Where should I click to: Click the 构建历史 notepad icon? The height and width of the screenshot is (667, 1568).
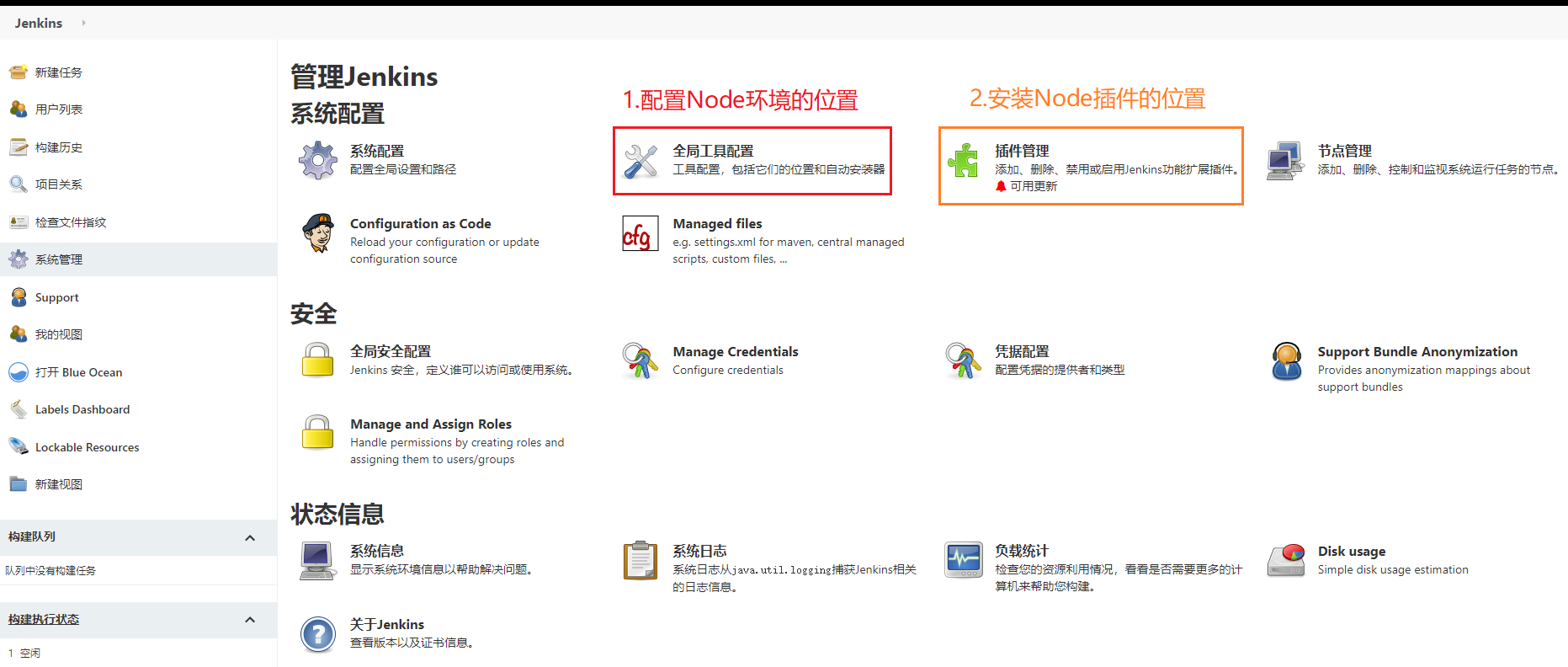tap(19, 147)
